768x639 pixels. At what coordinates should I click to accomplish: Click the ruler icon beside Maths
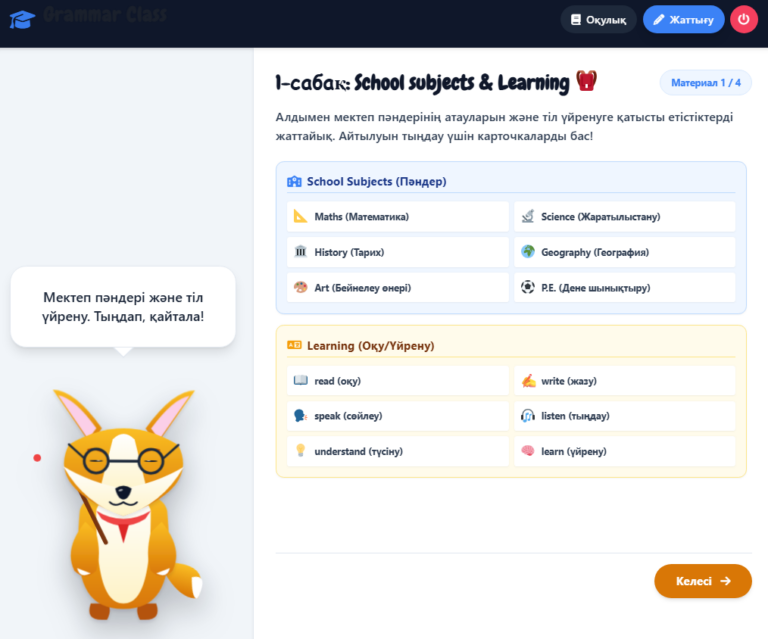(x=300, y=216)
